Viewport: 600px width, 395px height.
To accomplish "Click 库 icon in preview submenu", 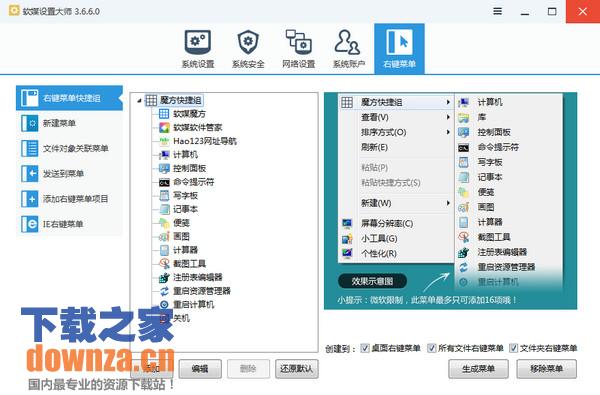I will coord(463,118).
